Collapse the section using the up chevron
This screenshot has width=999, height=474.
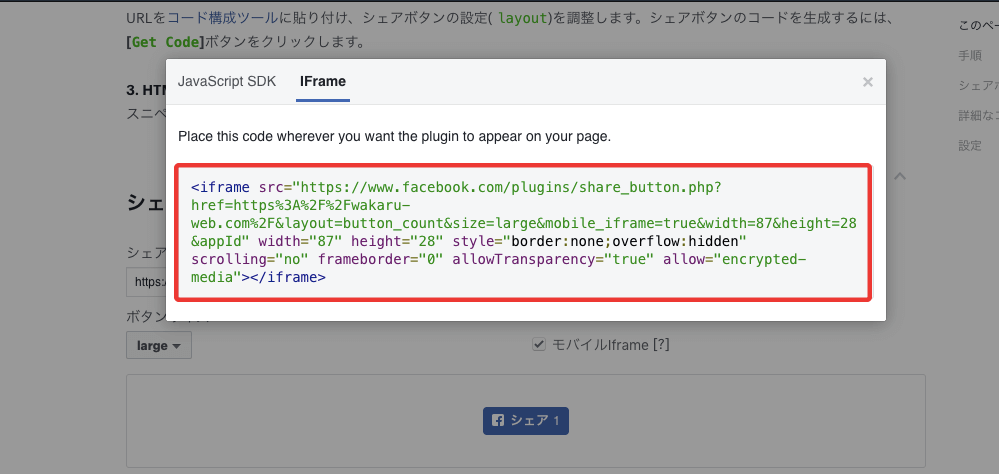coord(899,177)
